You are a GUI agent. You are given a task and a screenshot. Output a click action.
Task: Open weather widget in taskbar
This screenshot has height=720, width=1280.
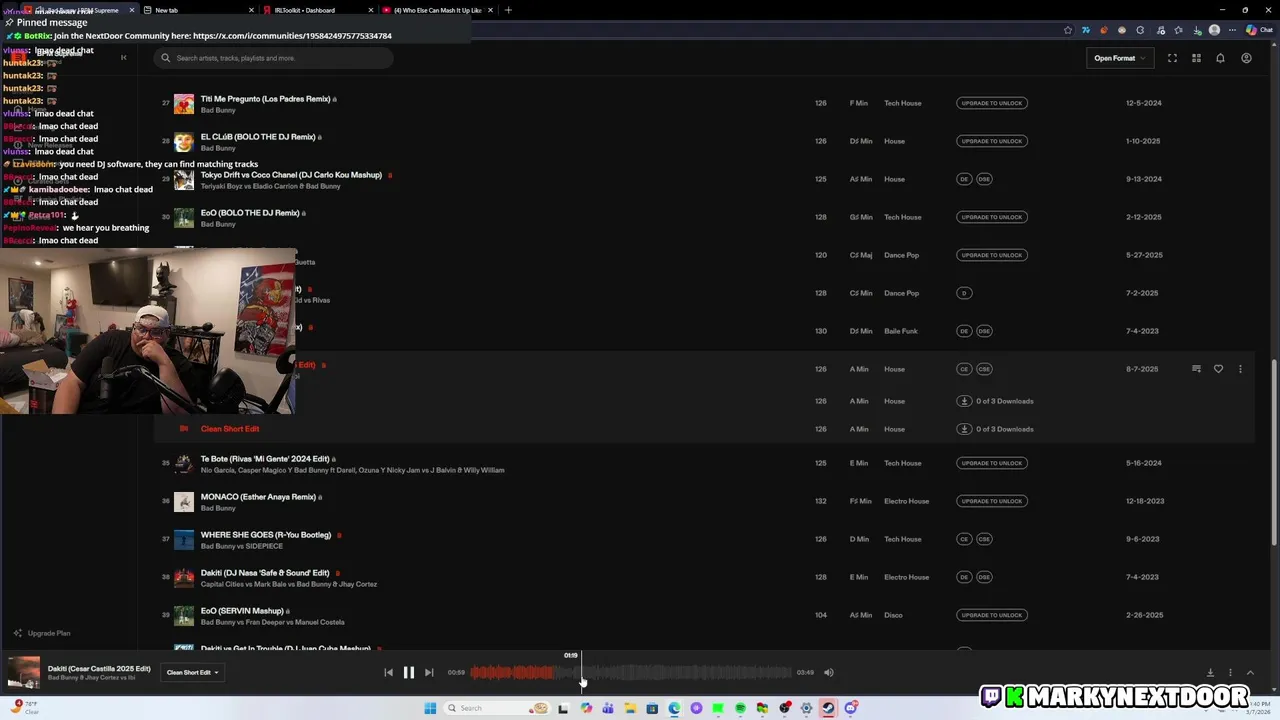pos(25,707)
